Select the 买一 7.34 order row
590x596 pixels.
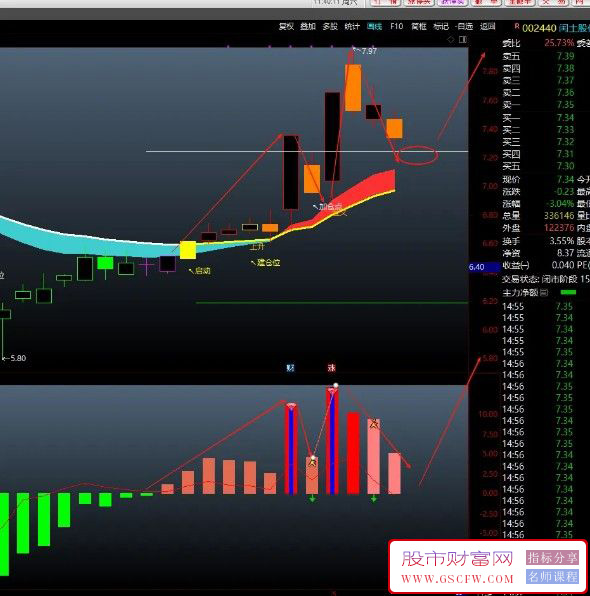coord(538,118)
